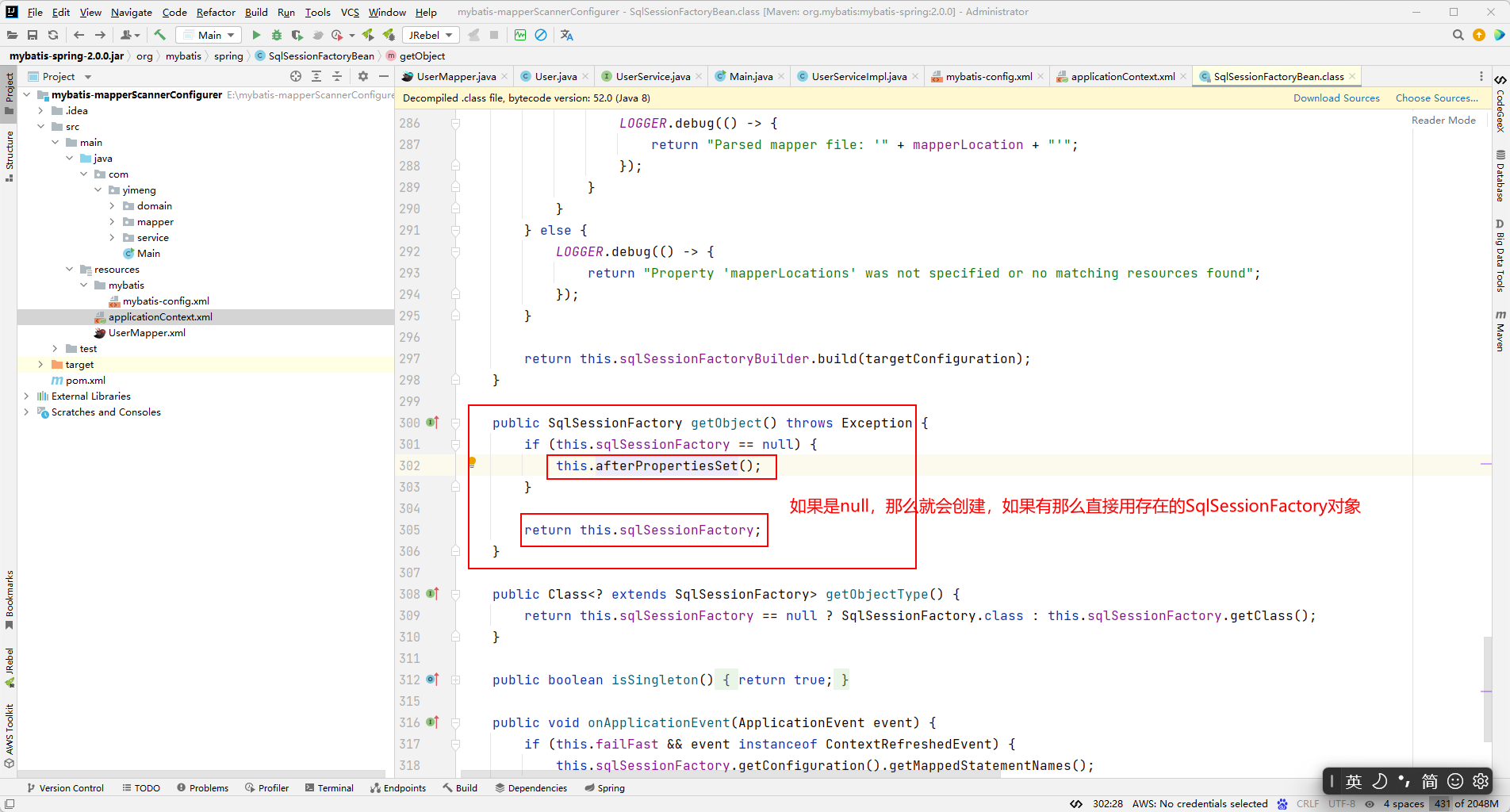Expand the domain package

tap(112, 206)
